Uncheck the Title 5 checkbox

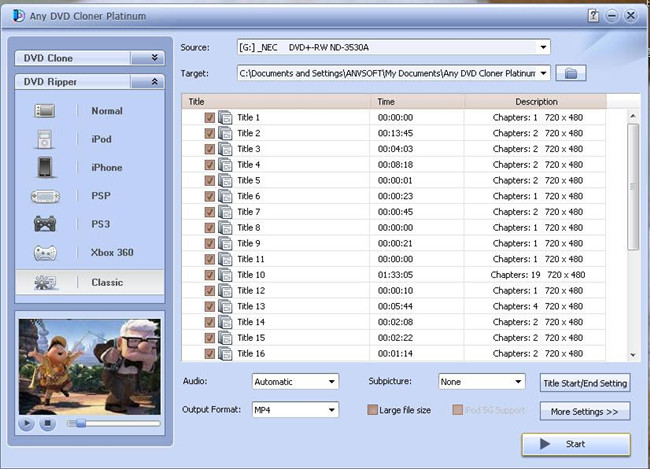pos(210,181)
